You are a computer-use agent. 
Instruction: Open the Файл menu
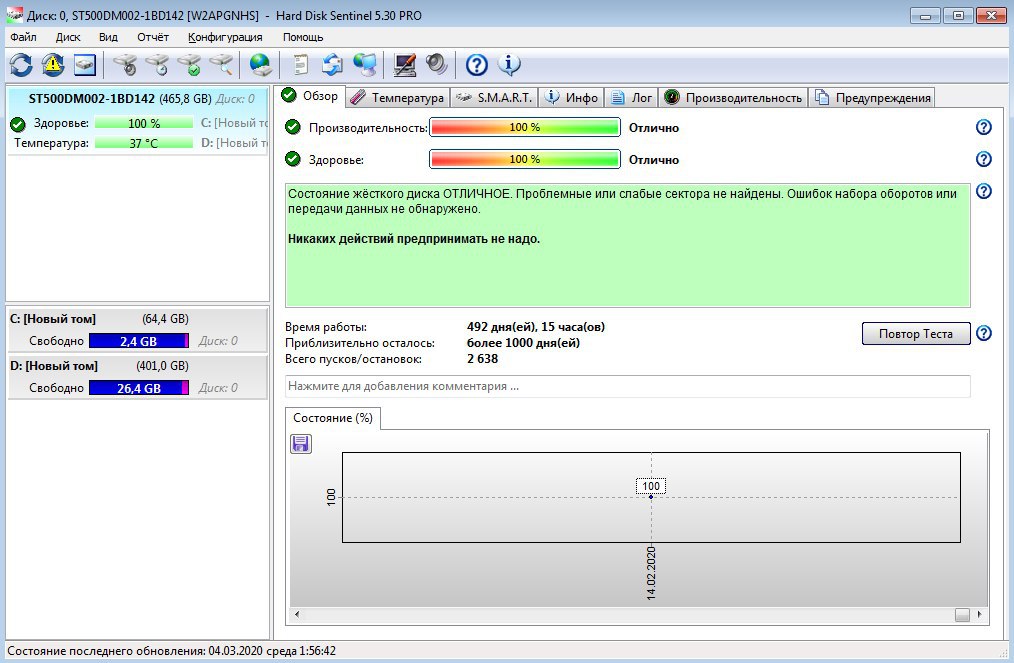pos(23,37)
